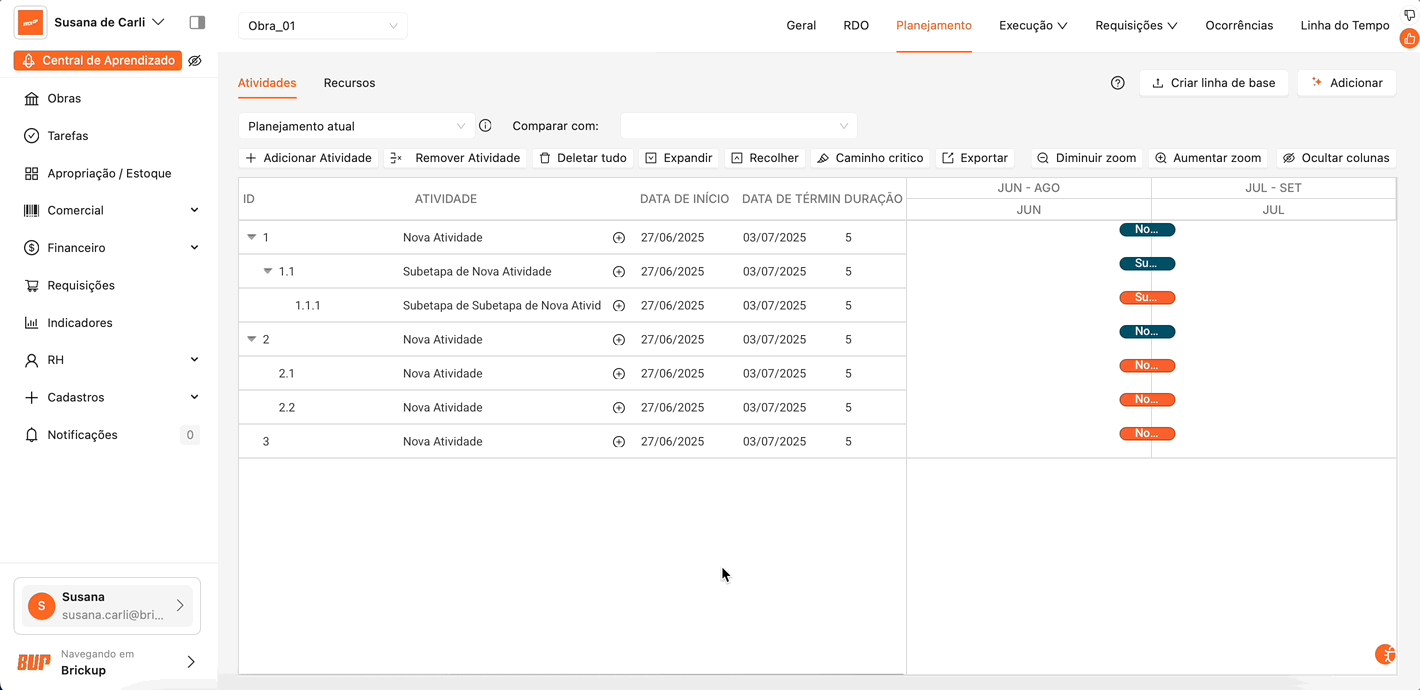
Task: Select the Planejamento tab
Action: click(x=934, y=26)
